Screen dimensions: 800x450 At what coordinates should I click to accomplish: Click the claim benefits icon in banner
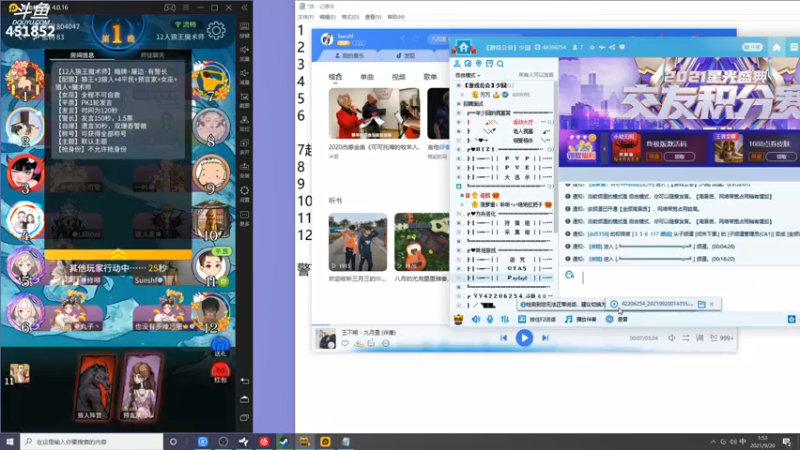(x=581, y=148)
